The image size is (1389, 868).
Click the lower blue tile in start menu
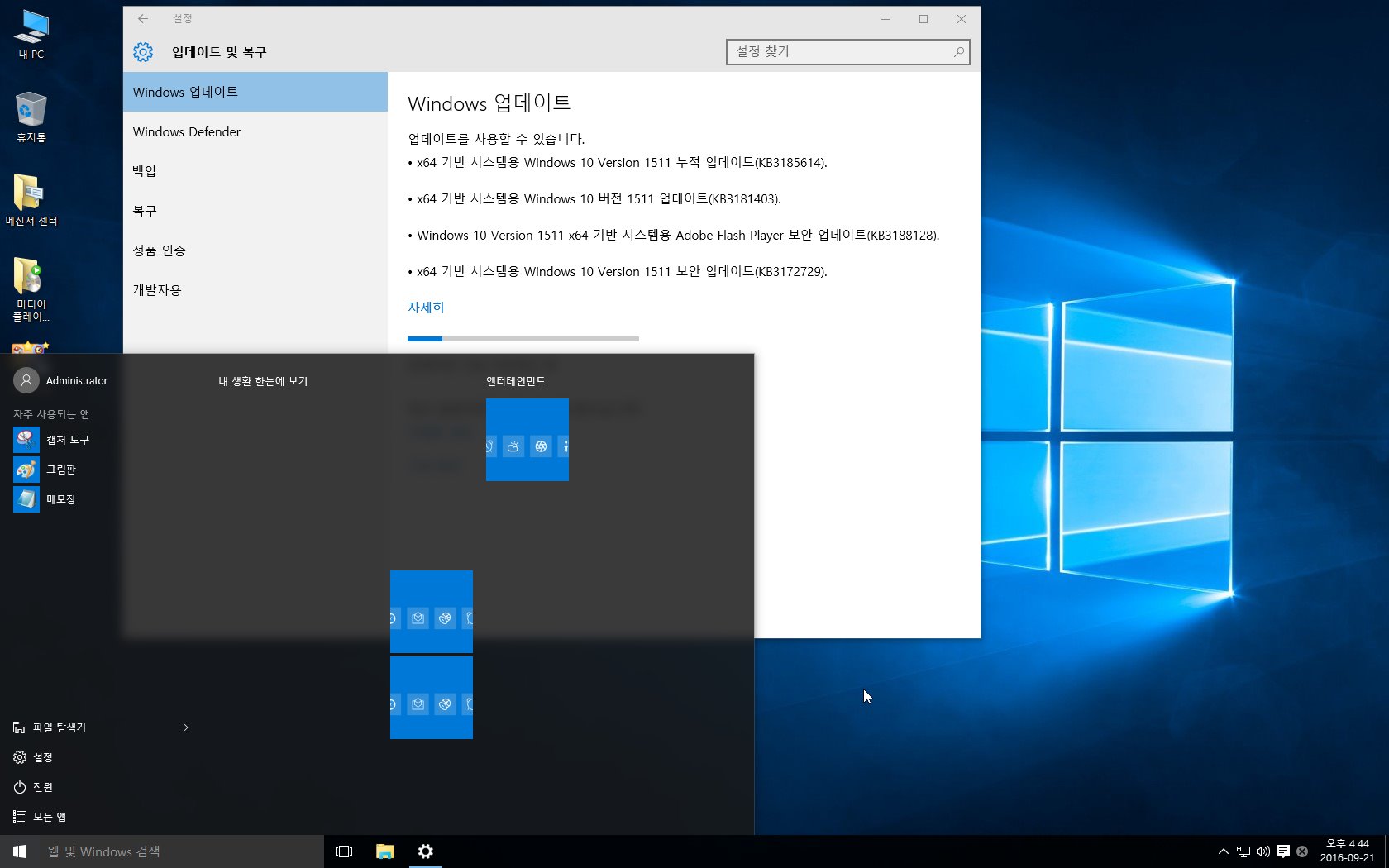click(x=432, y=698)
